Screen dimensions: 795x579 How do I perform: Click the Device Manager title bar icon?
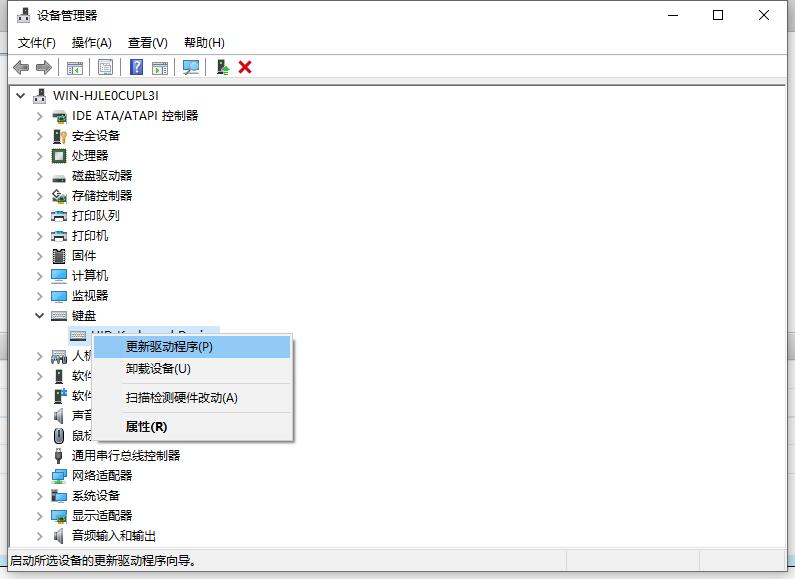click(23, 15)
